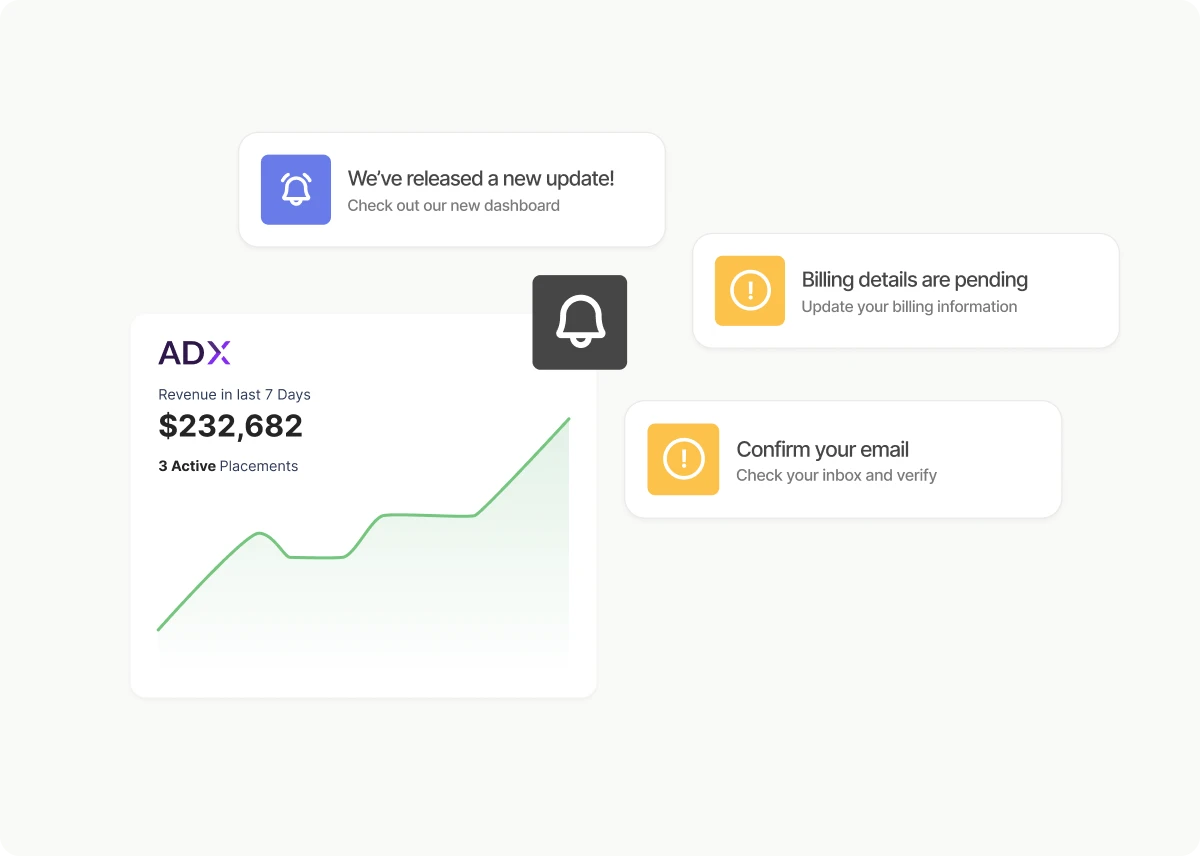Click "Update your billing information" link text
Screen dimensions: 1200x856
coord(909,307)
